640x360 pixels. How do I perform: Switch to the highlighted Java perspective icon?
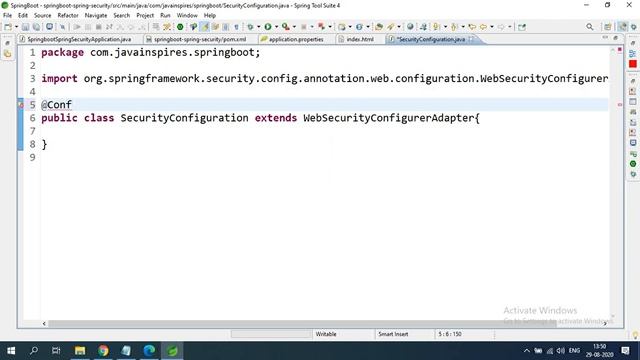point(622,27)
